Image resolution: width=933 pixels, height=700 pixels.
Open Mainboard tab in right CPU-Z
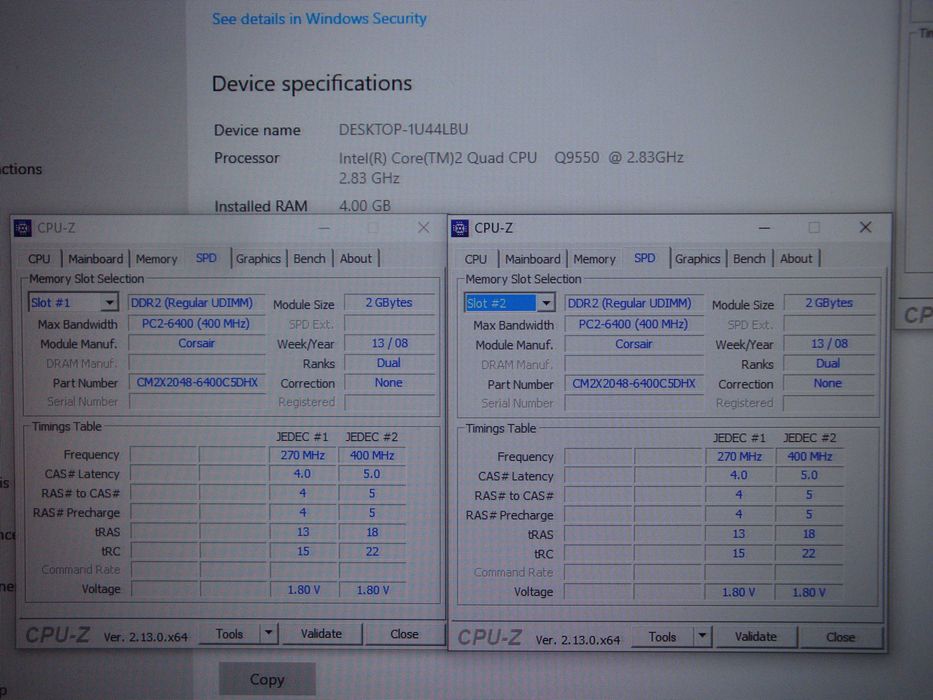[533, 259]
